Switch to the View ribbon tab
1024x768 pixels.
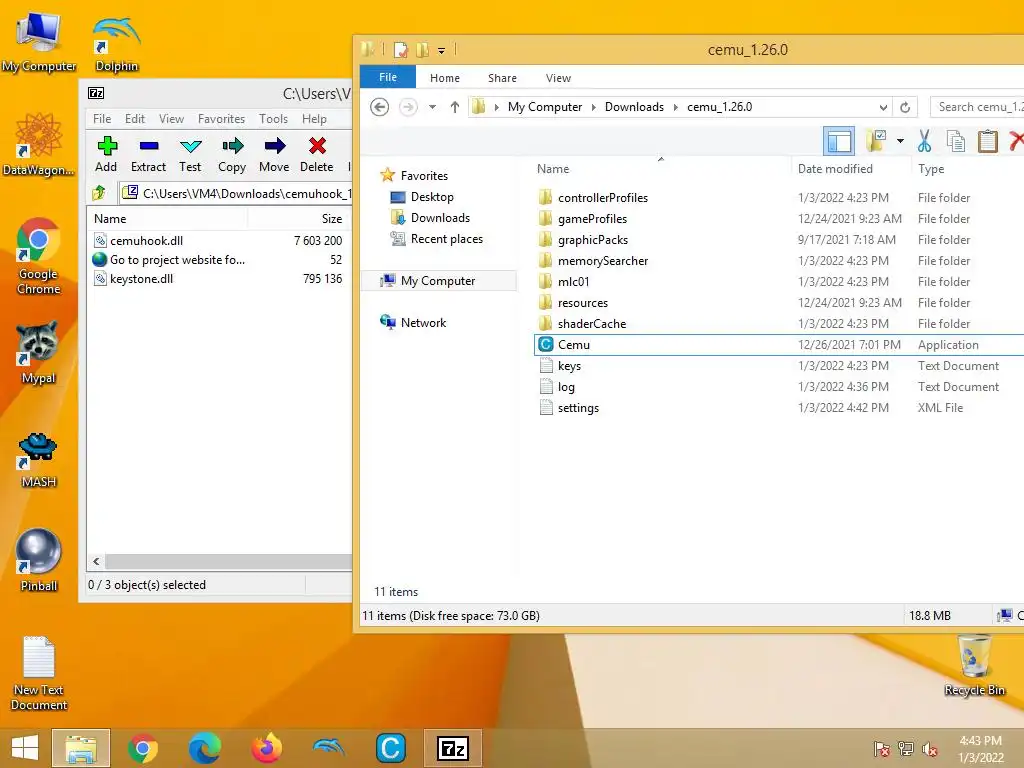pos(558,78)
